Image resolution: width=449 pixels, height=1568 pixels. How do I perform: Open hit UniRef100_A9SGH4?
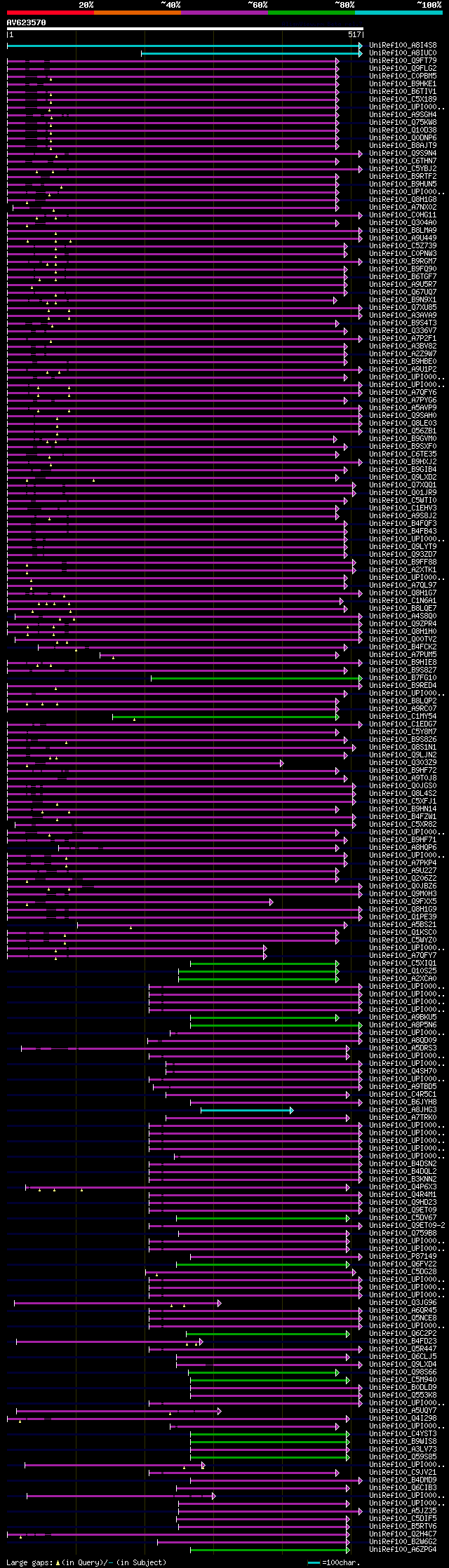pyautogui.click(x=403, y=115)
